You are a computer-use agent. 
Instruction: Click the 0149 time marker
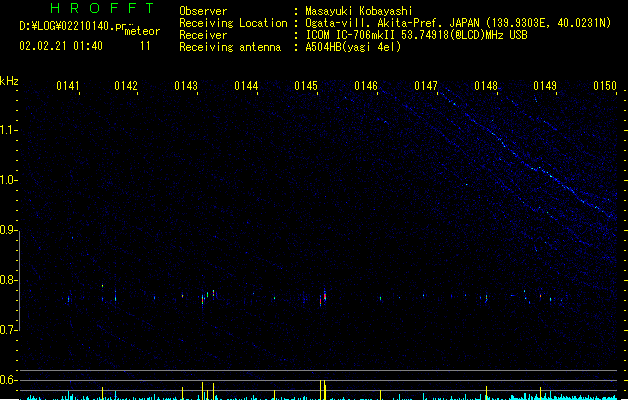point(545,86)
